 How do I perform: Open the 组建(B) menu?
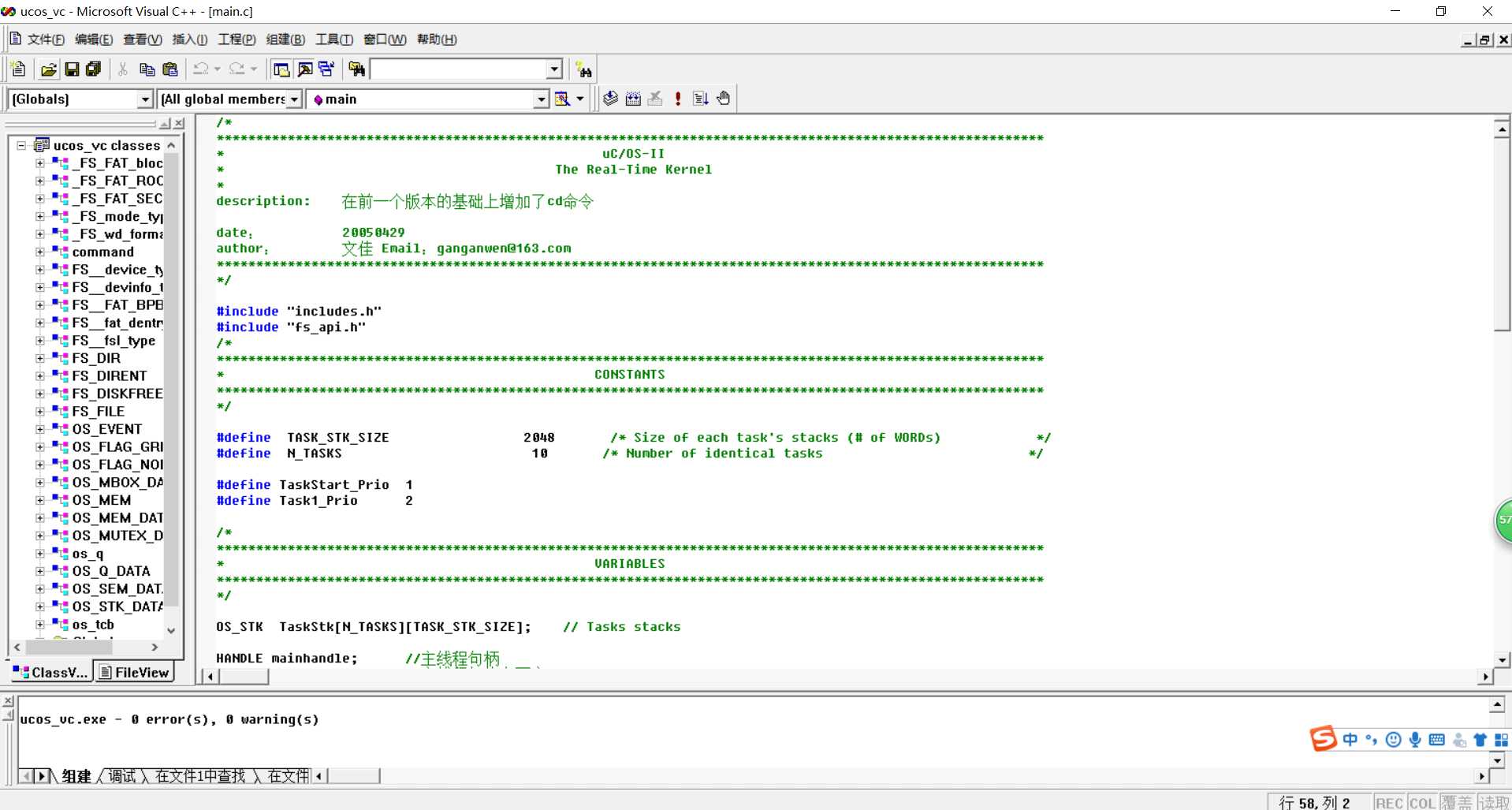coord(285,39)
